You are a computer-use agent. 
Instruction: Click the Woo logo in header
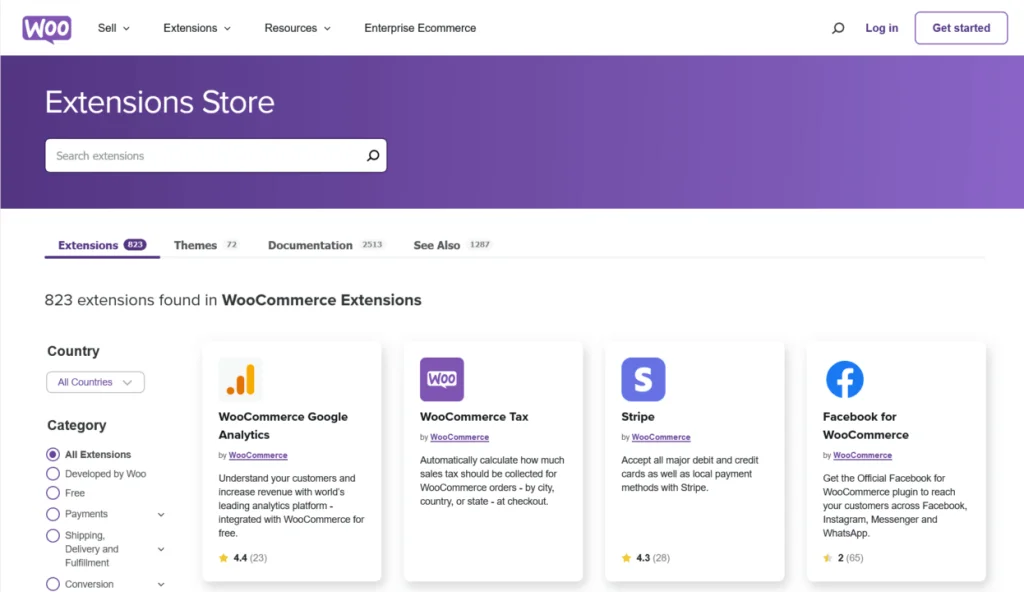pos(47,29)
